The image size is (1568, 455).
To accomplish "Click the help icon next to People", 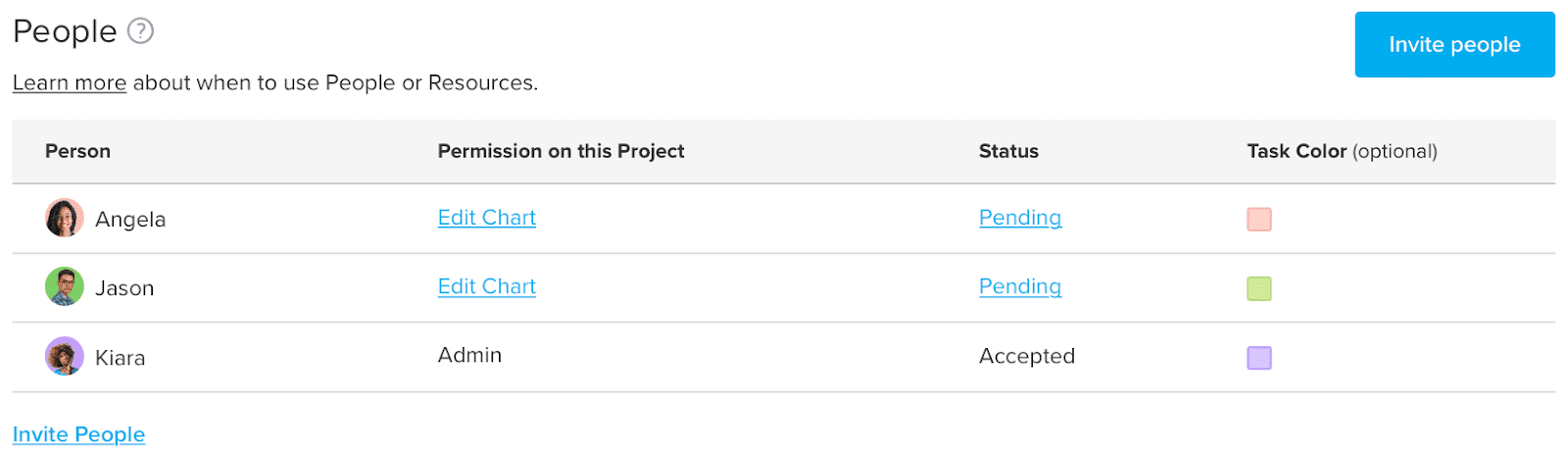I will 141,31.
